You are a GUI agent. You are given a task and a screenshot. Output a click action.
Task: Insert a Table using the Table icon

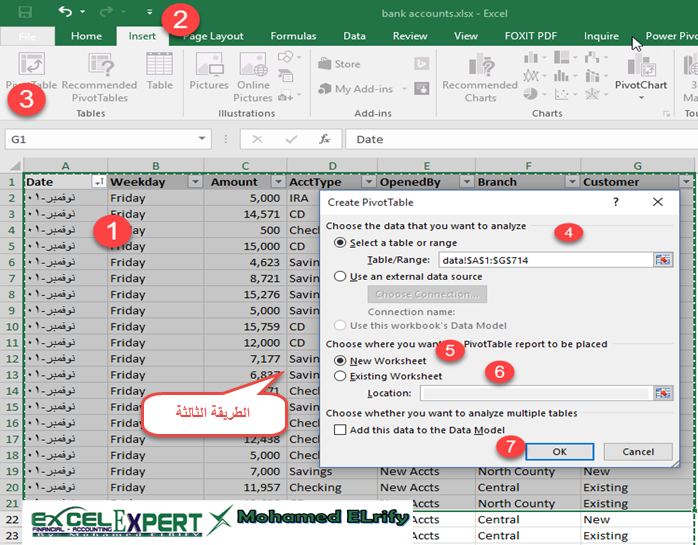(159, 64)
